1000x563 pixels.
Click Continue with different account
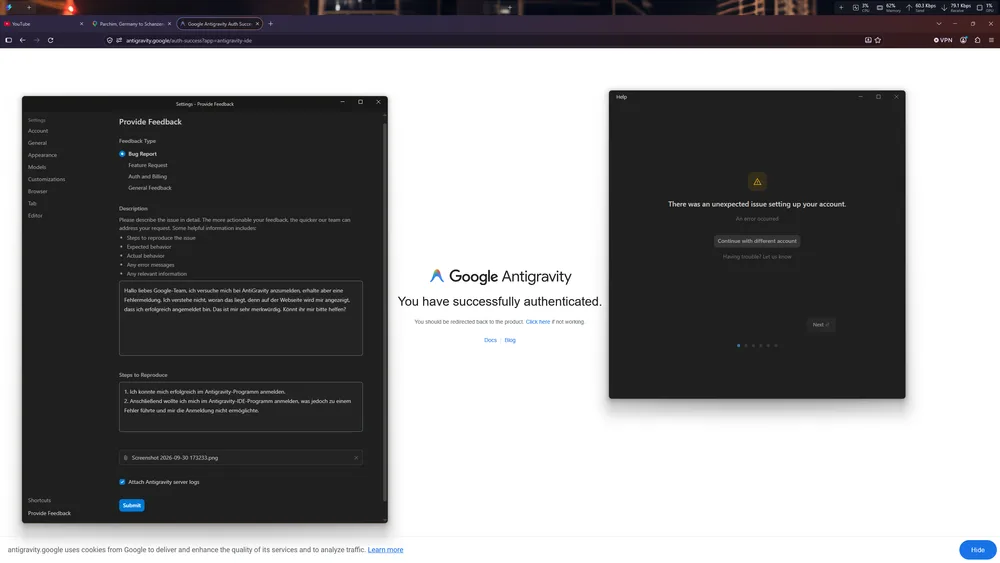tap(757, 241)
